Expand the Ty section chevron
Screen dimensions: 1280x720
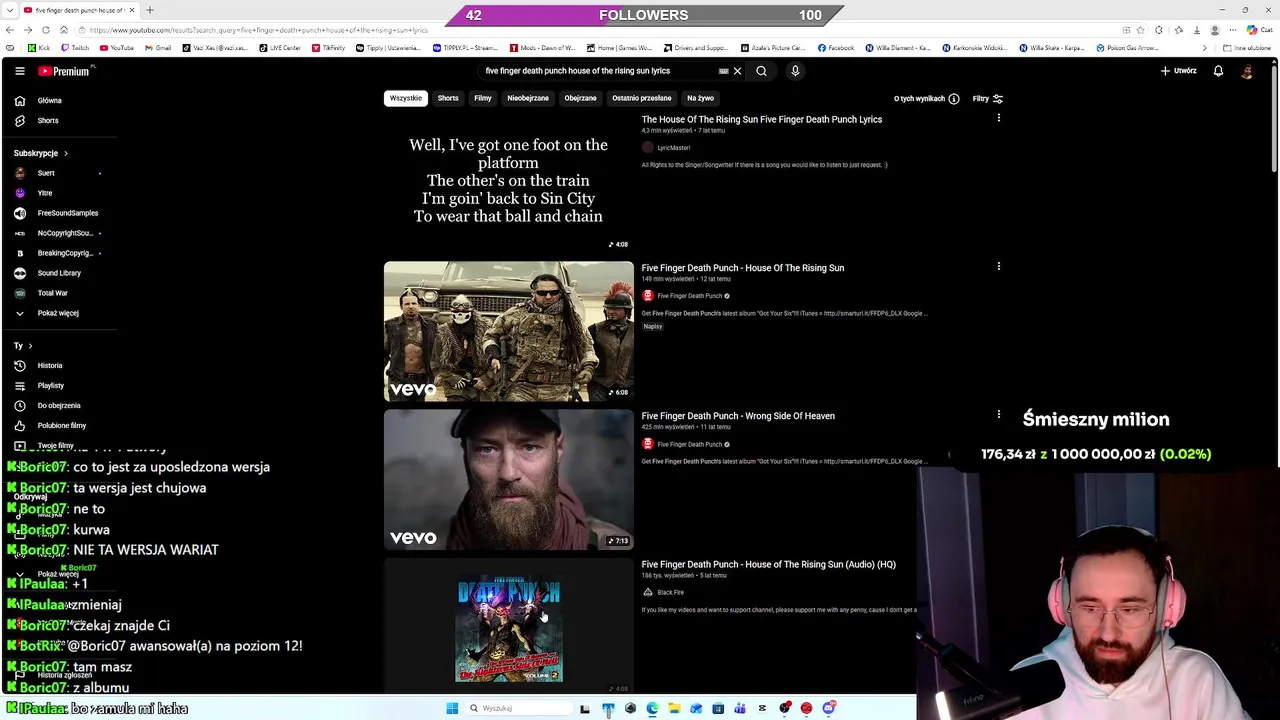coord(29,346)
